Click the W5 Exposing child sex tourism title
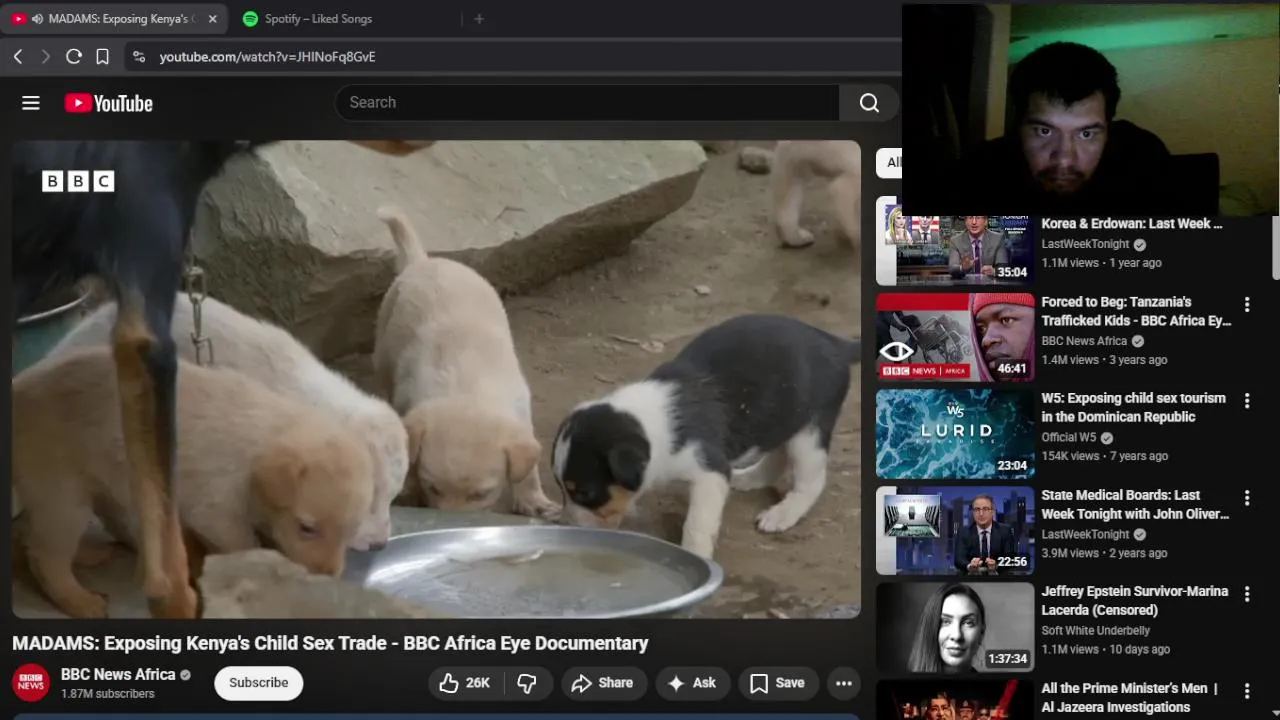The image size is (1280, 720). (x=1133, y=408)
